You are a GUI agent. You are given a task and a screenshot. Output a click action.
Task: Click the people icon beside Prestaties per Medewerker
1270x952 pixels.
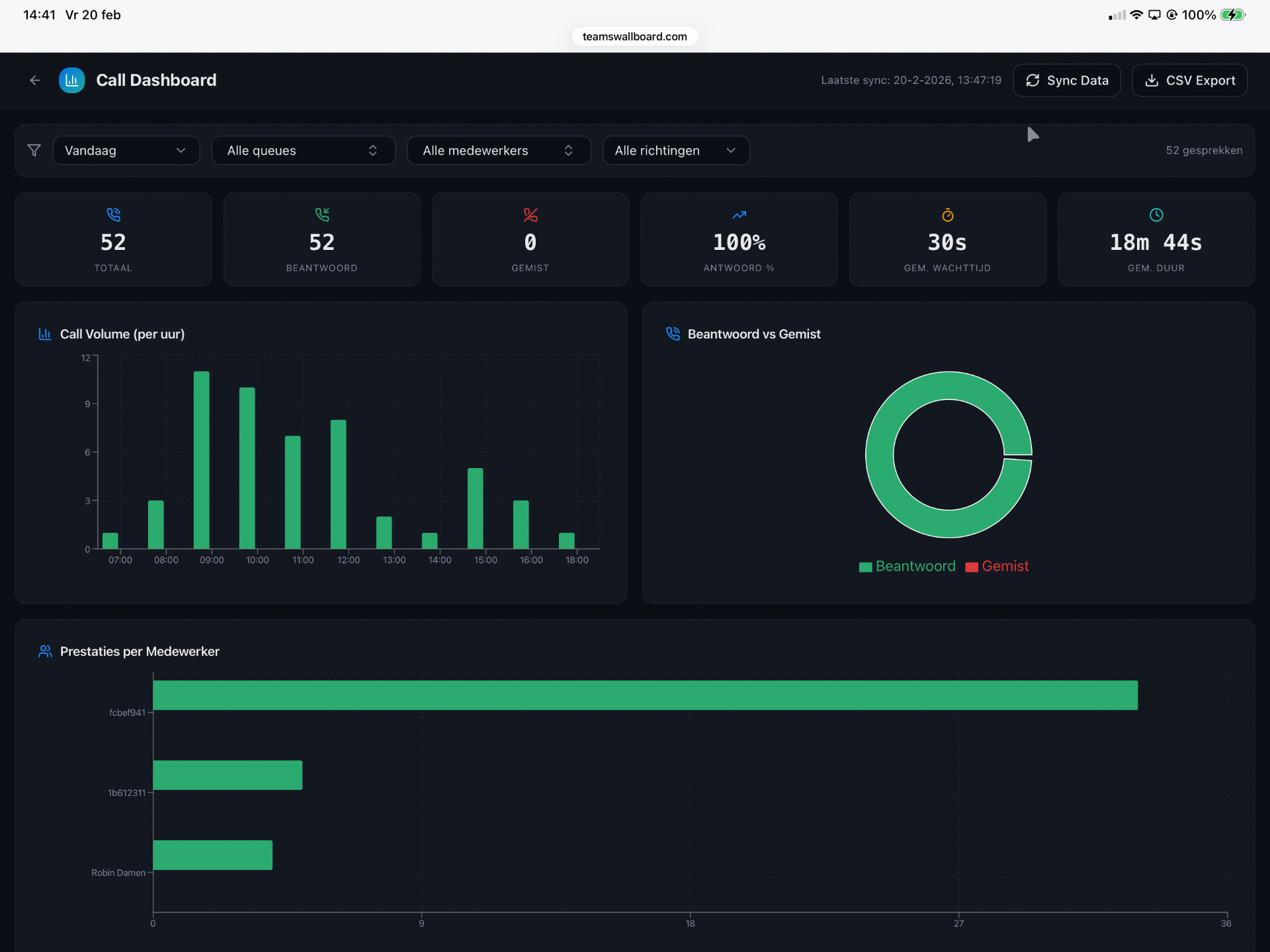[x=44, y=651]
